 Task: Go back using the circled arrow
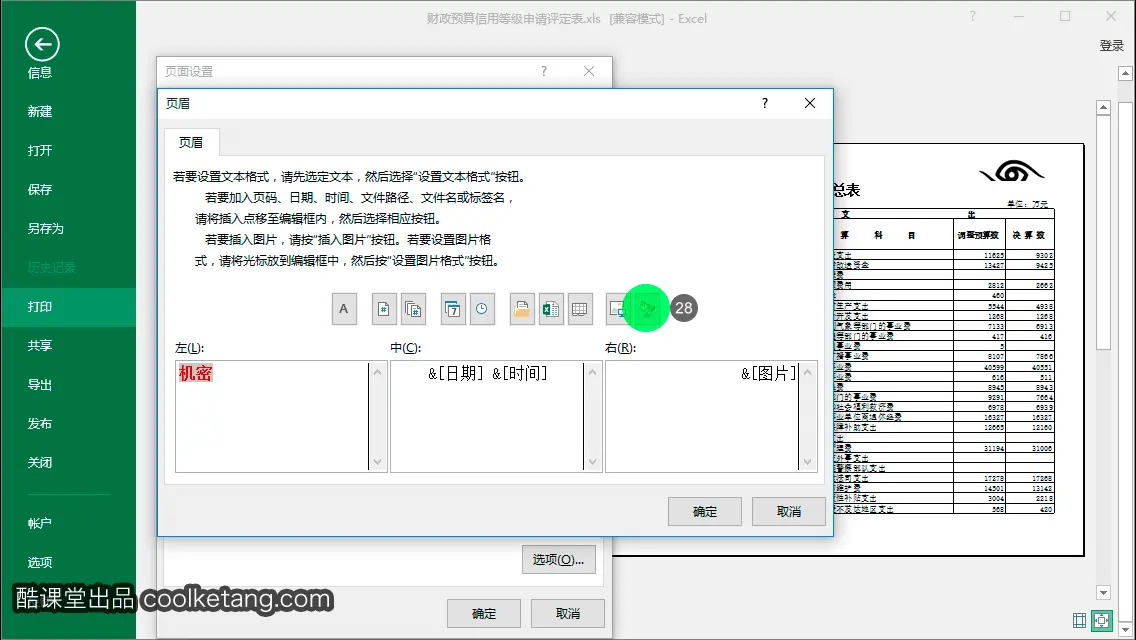point(42,45)
